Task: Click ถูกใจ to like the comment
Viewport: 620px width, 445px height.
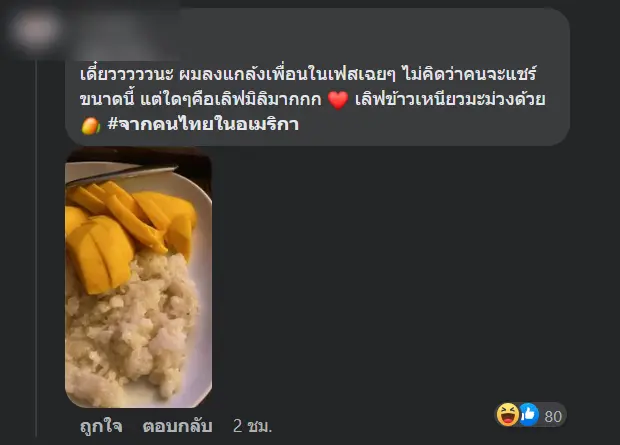Action: [x=101, y=426]
